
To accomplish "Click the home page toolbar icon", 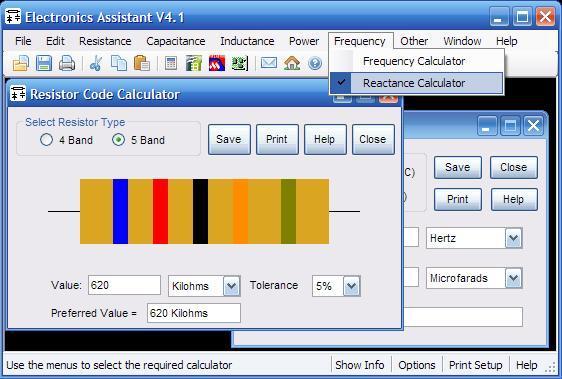I will pos(292,63).
